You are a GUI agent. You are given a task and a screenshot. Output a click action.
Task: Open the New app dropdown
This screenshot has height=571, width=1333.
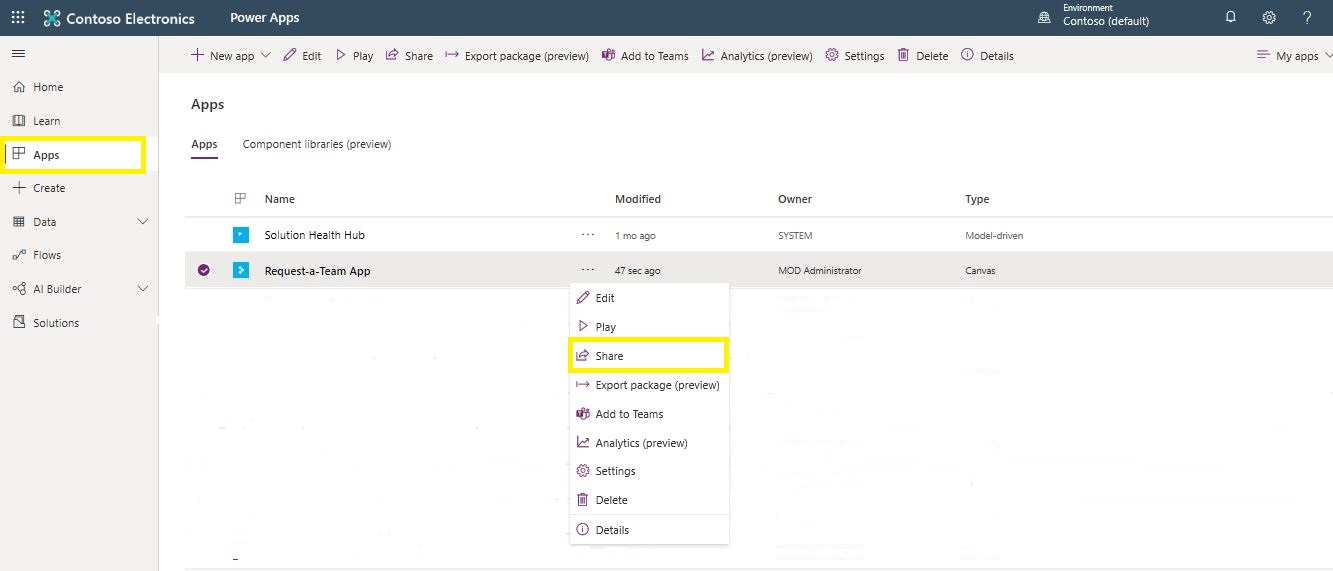(230, 56)
